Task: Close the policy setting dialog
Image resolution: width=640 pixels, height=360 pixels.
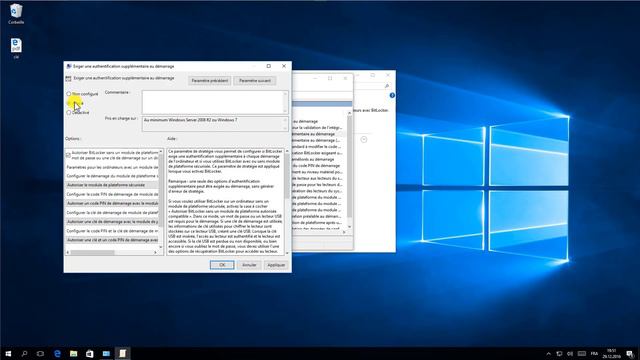Action: coord(284,66)
